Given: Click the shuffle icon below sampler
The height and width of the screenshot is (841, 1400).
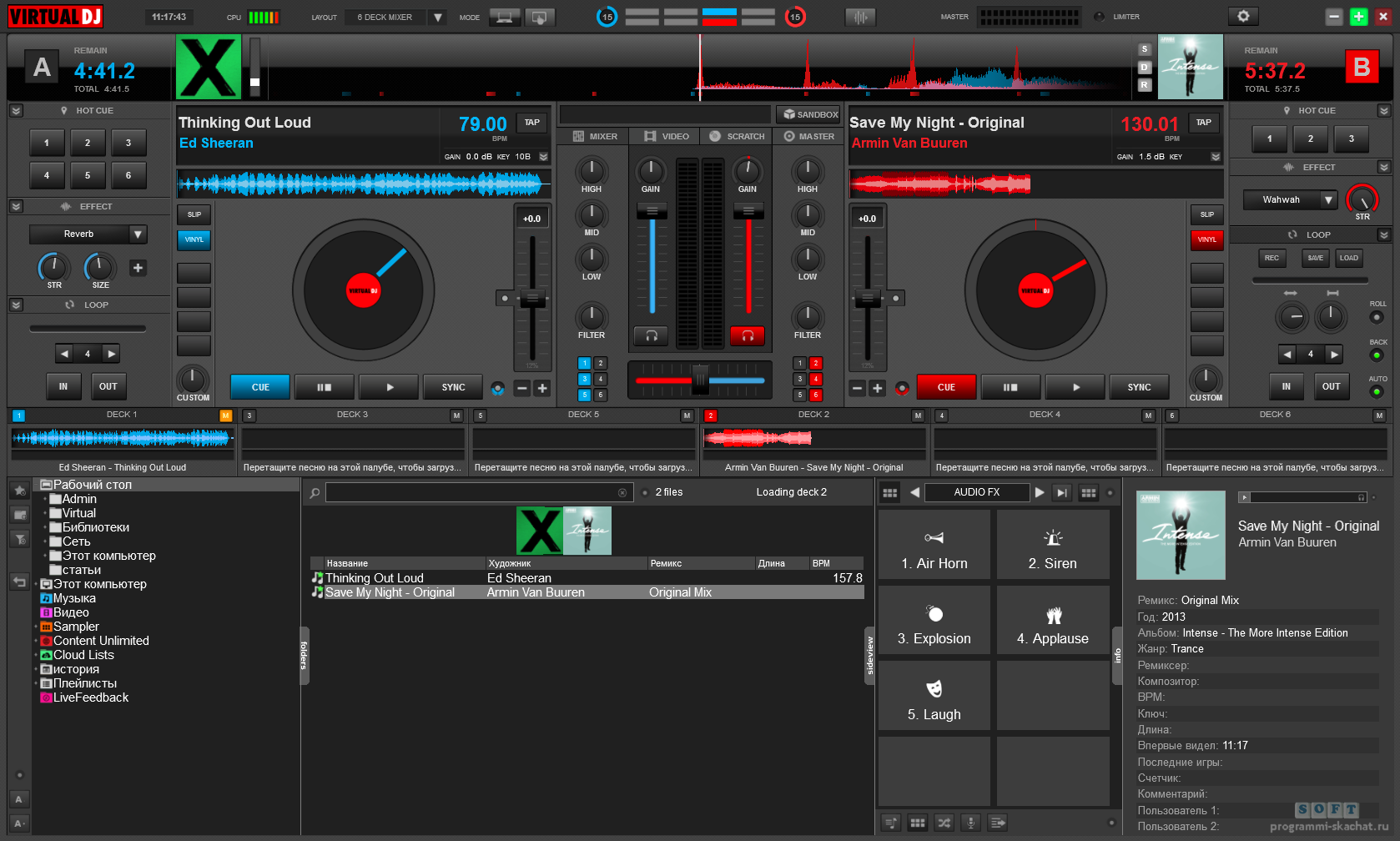Looking at the screenshot, I should click(x=944, y=823).
